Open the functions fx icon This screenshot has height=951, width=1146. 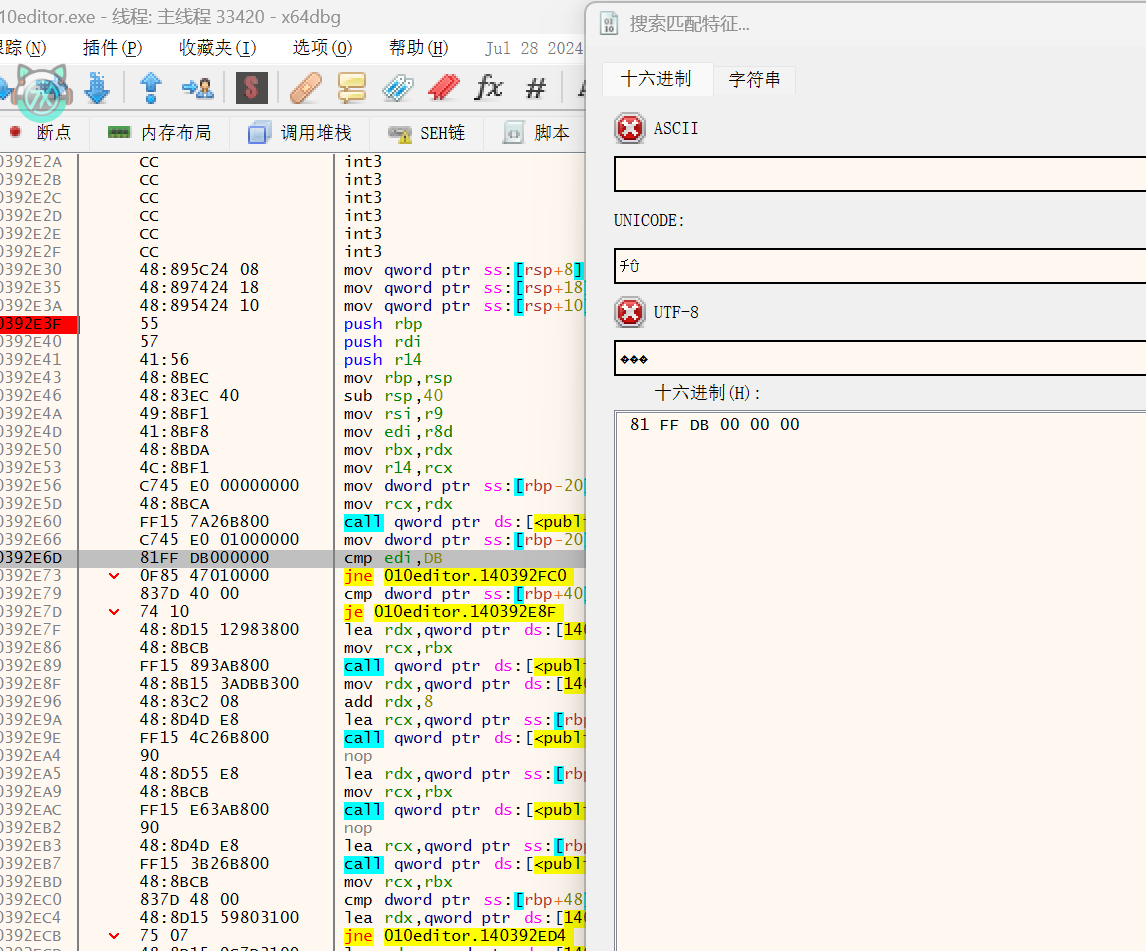[x=489, y=88]
